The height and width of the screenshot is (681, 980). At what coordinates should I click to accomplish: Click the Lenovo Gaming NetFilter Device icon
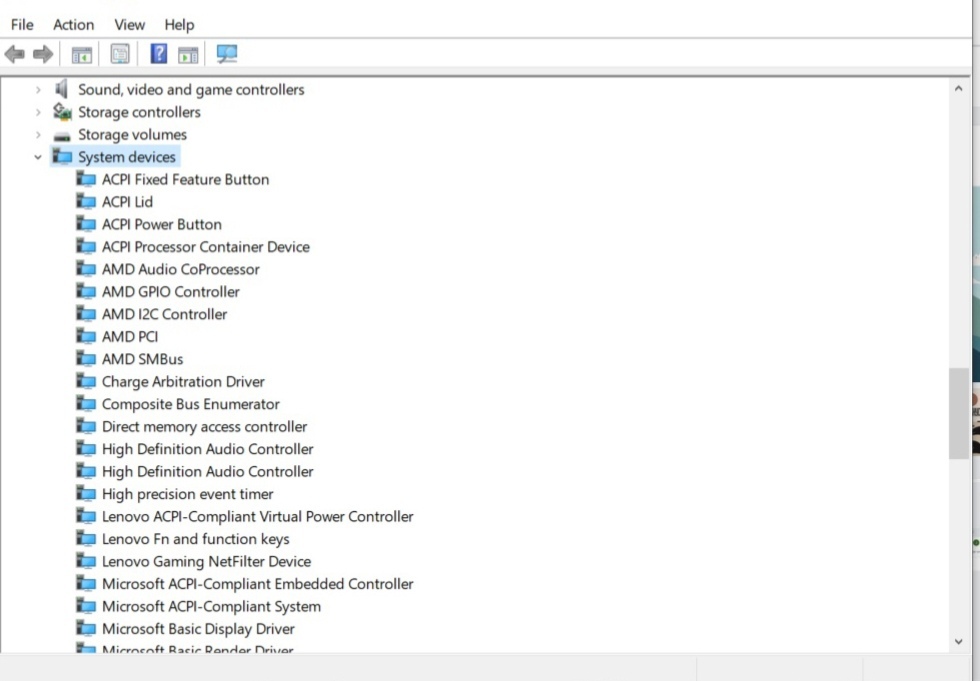pyautogui.click(x=85, y=561)
